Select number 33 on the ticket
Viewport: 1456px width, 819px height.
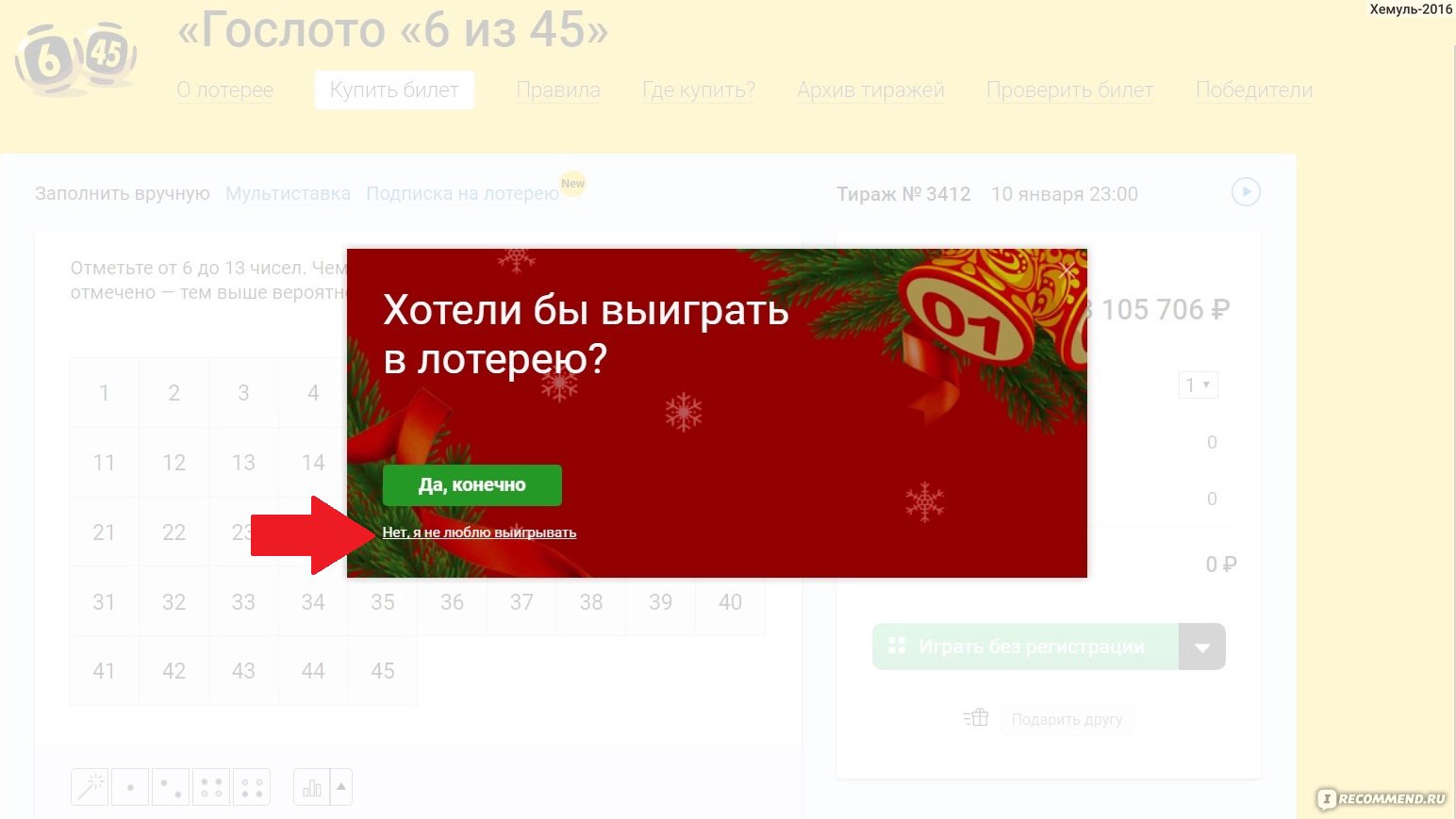[243, 601]
